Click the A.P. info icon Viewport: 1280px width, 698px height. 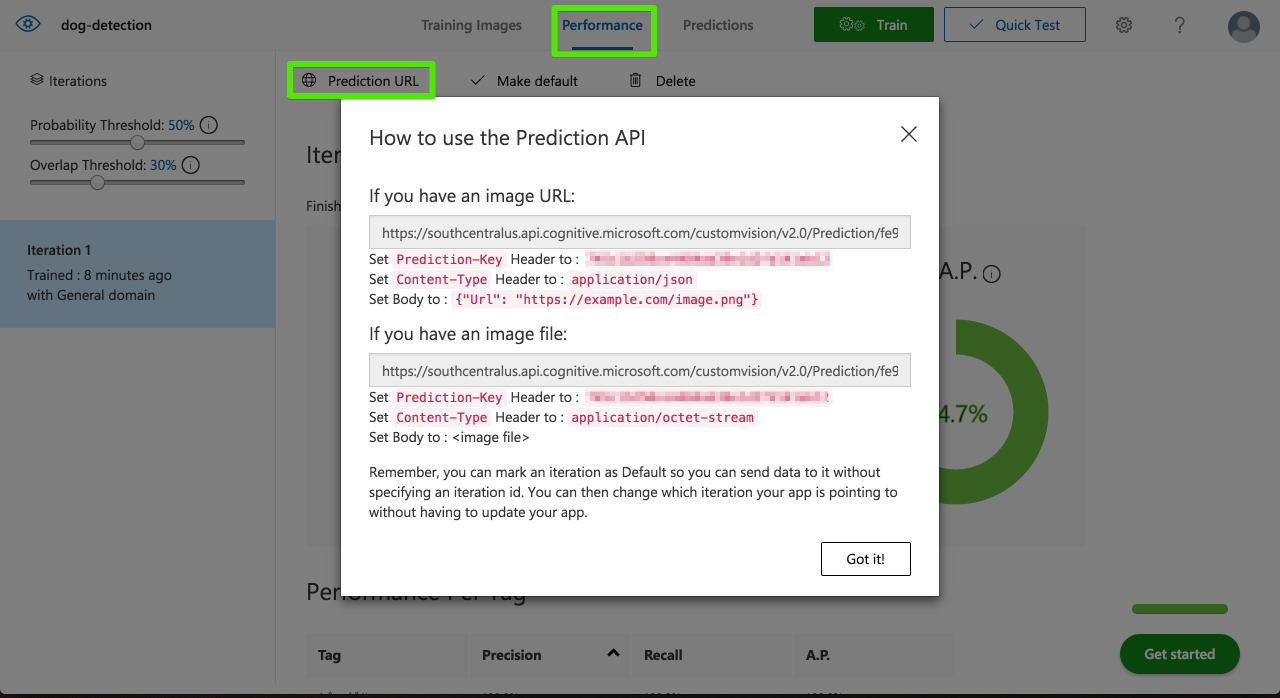(x=990, y=271)
